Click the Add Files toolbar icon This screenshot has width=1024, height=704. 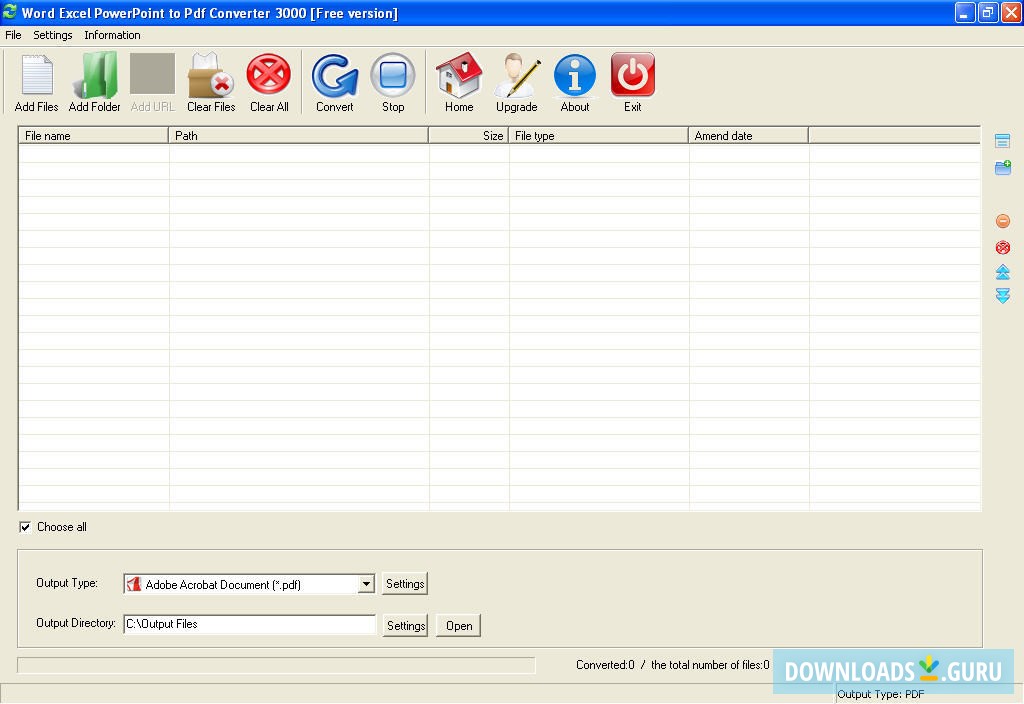pyautogui.click(x=37, y=74)
